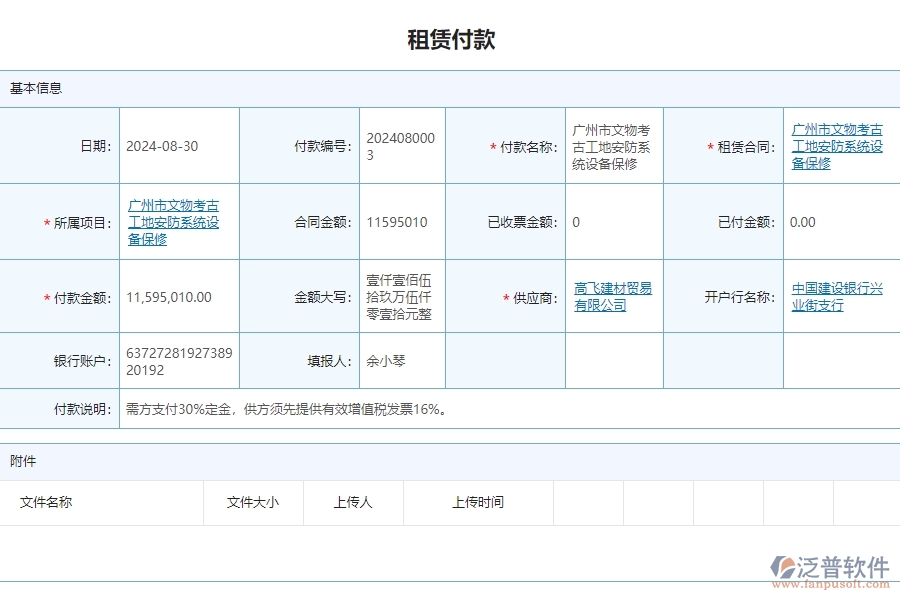Open the 租赁合同 contract link 广州市文物考古工地安防系统设备保修

pos(838,144)
